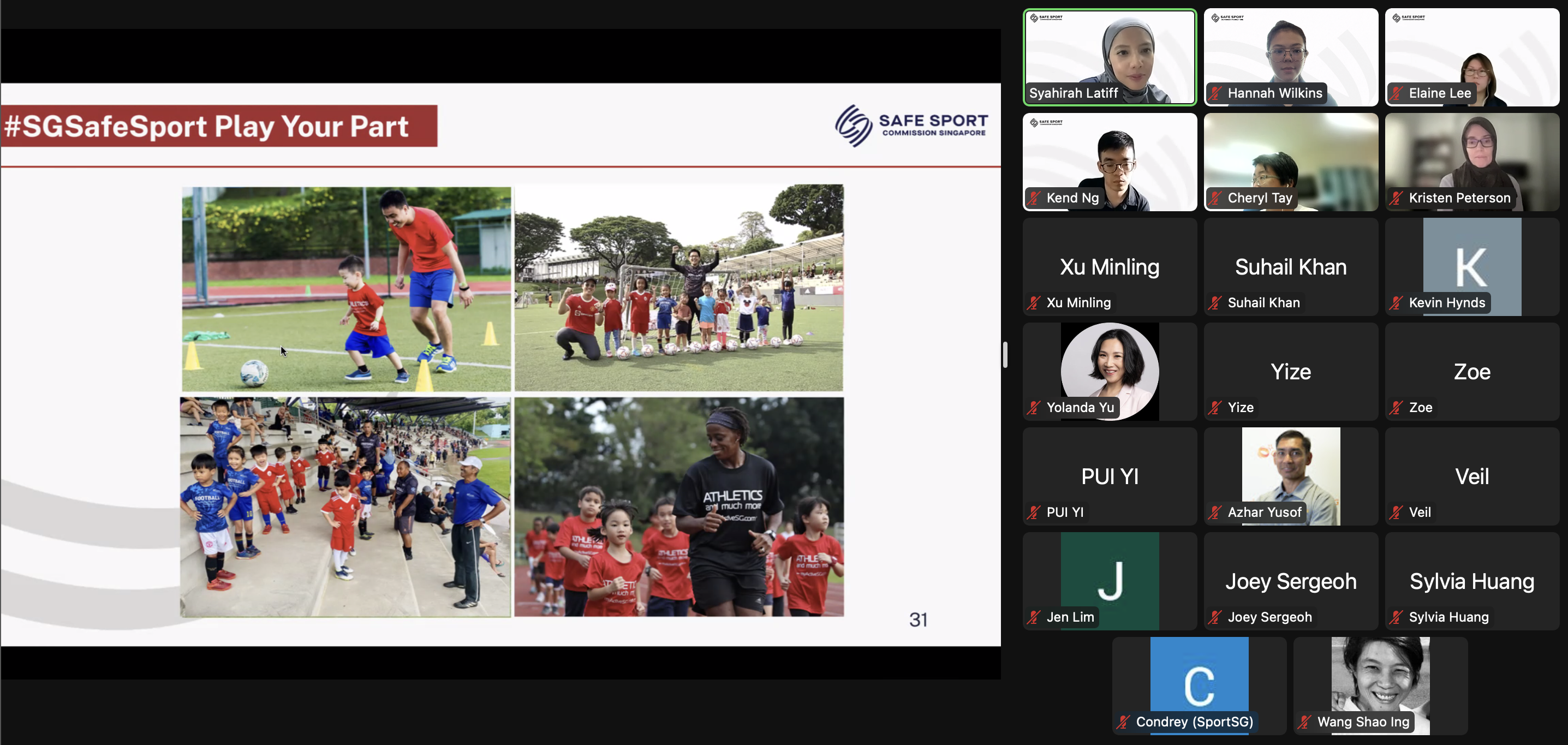Click muted mic icon beside Yize label
The width and height of the screenshot is (1568, 745).
(x=1215, y=407)
